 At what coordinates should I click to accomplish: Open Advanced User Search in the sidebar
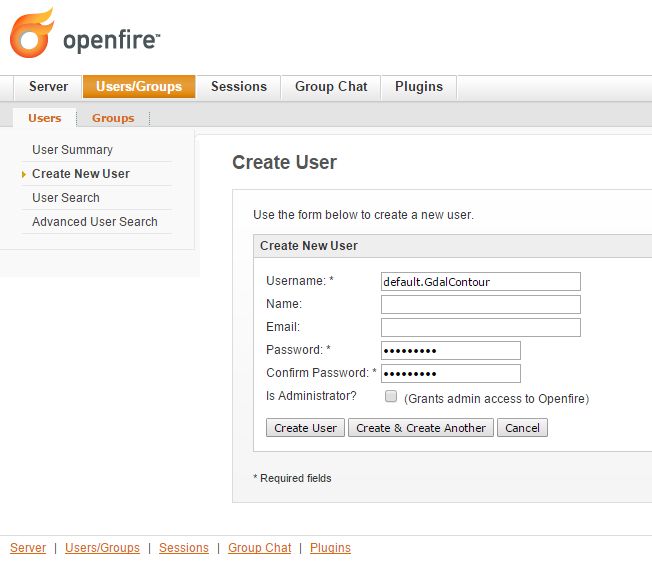pyautogui.click(x=95, y=222)
